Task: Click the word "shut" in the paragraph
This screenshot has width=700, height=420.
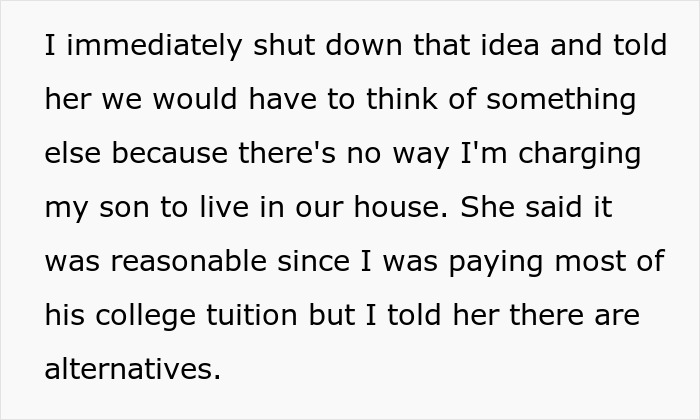Action: click(283, 47)
